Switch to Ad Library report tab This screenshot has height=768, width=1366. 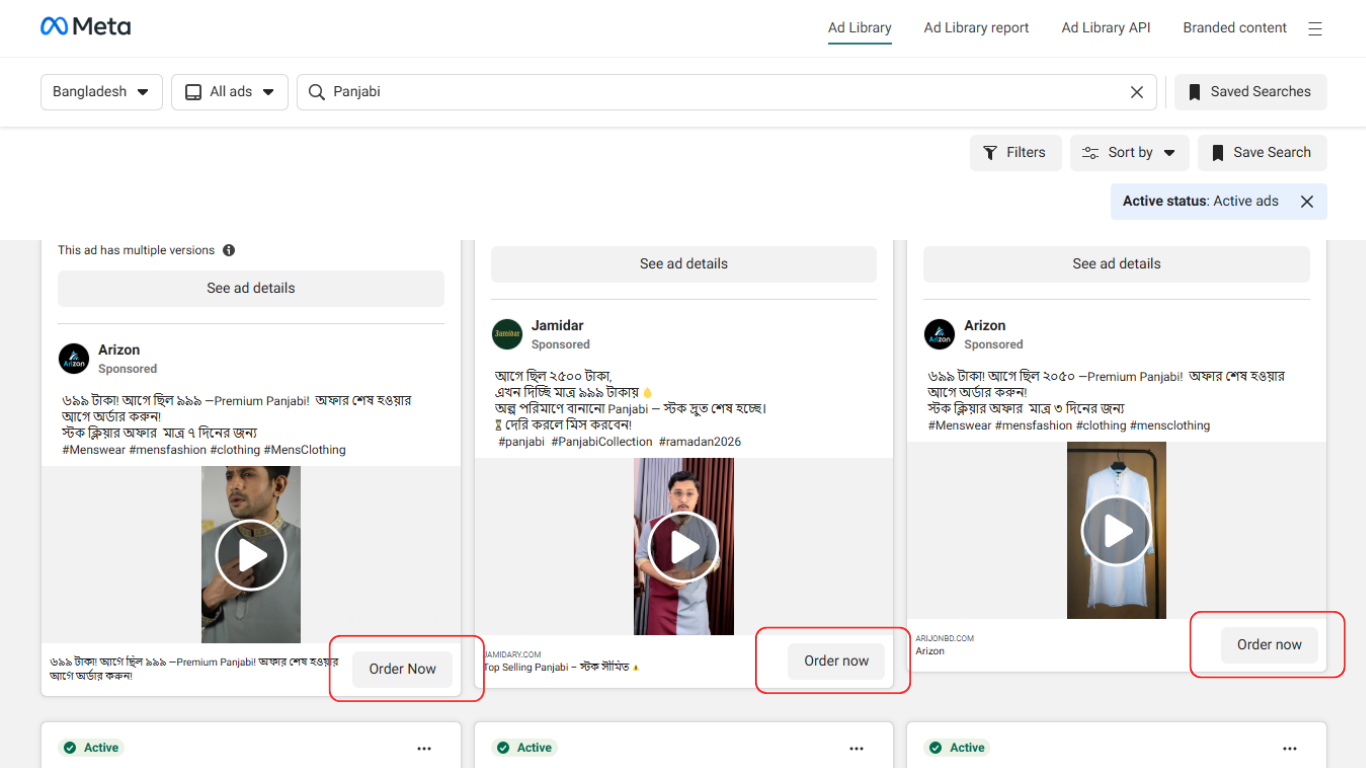(x=976, y=28)
